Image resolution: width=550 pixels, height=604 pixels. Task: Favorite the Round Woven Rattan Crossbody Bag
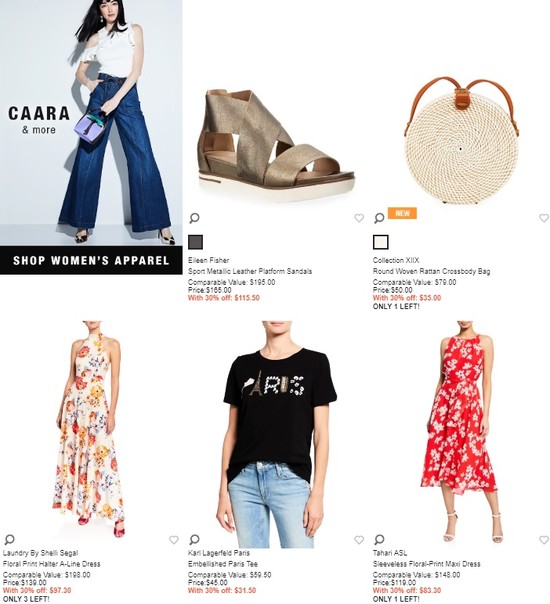pyautogui.click(x=544, y=218)
